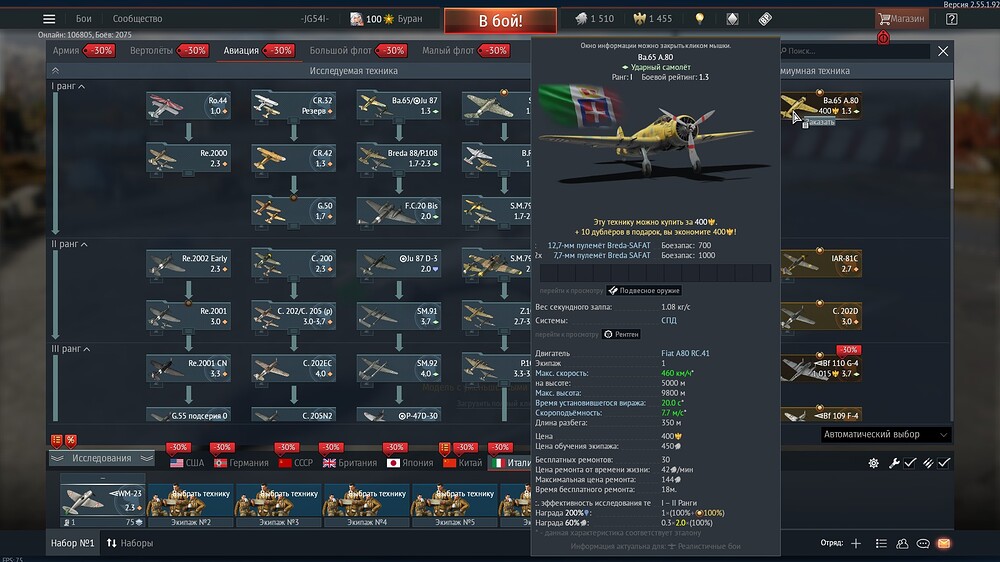Click the Ba.65 A.80 aircraft preview image
Image resolution: width=1000 pixels, height=562 pixels.
655,134
